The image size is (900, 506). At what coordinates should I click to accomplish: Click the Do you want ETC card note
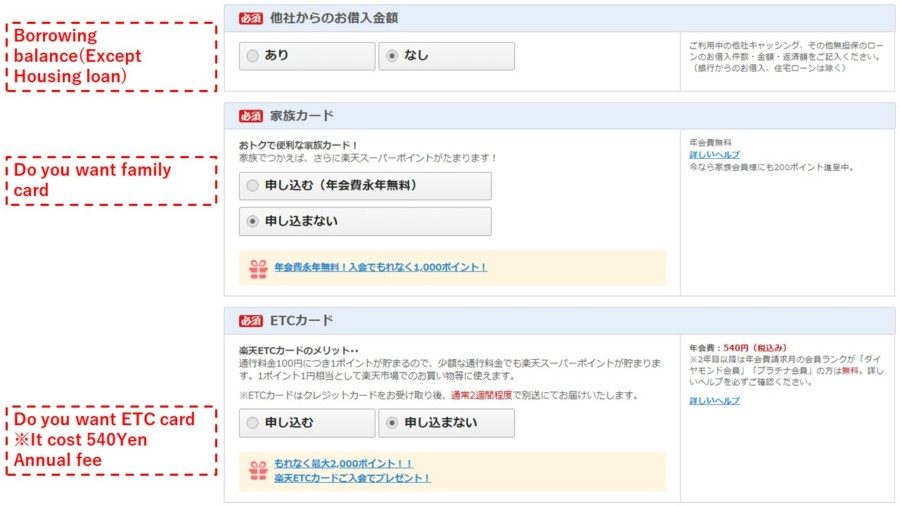click(111, 440)
